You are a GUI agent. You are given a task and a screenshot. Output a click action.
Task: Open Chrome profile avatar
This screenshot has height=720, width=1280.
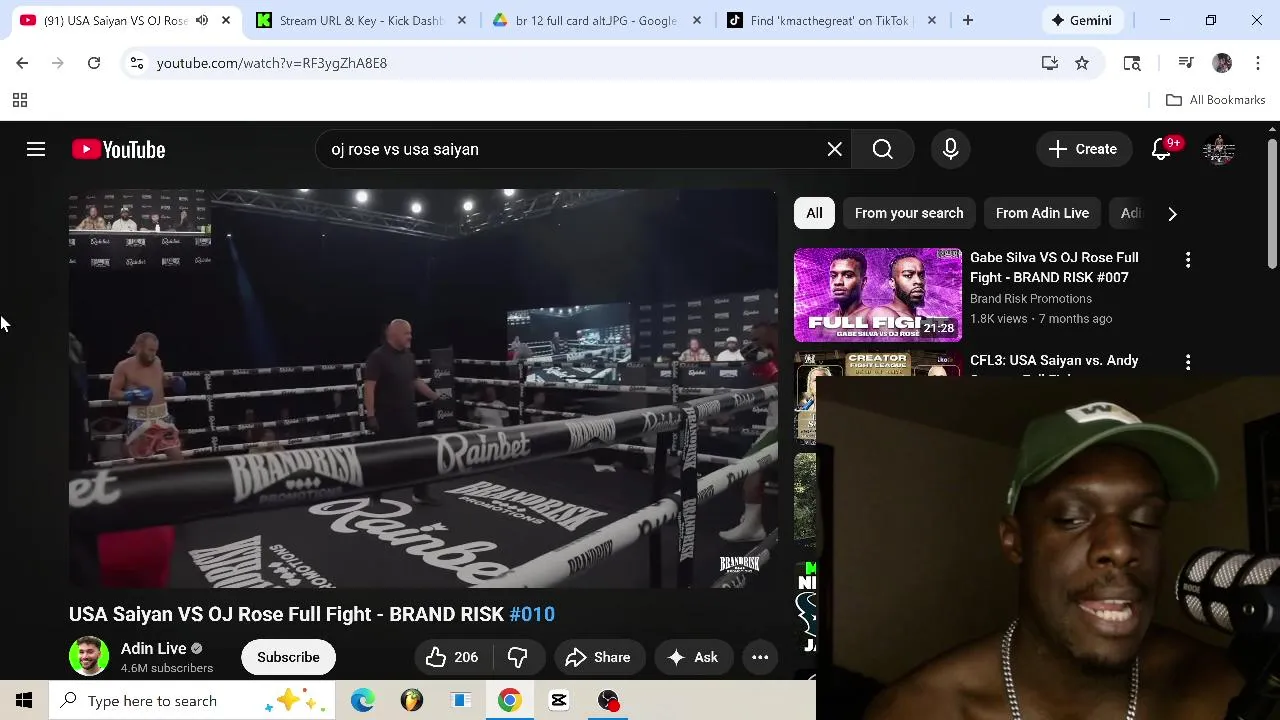(1222, 63)
